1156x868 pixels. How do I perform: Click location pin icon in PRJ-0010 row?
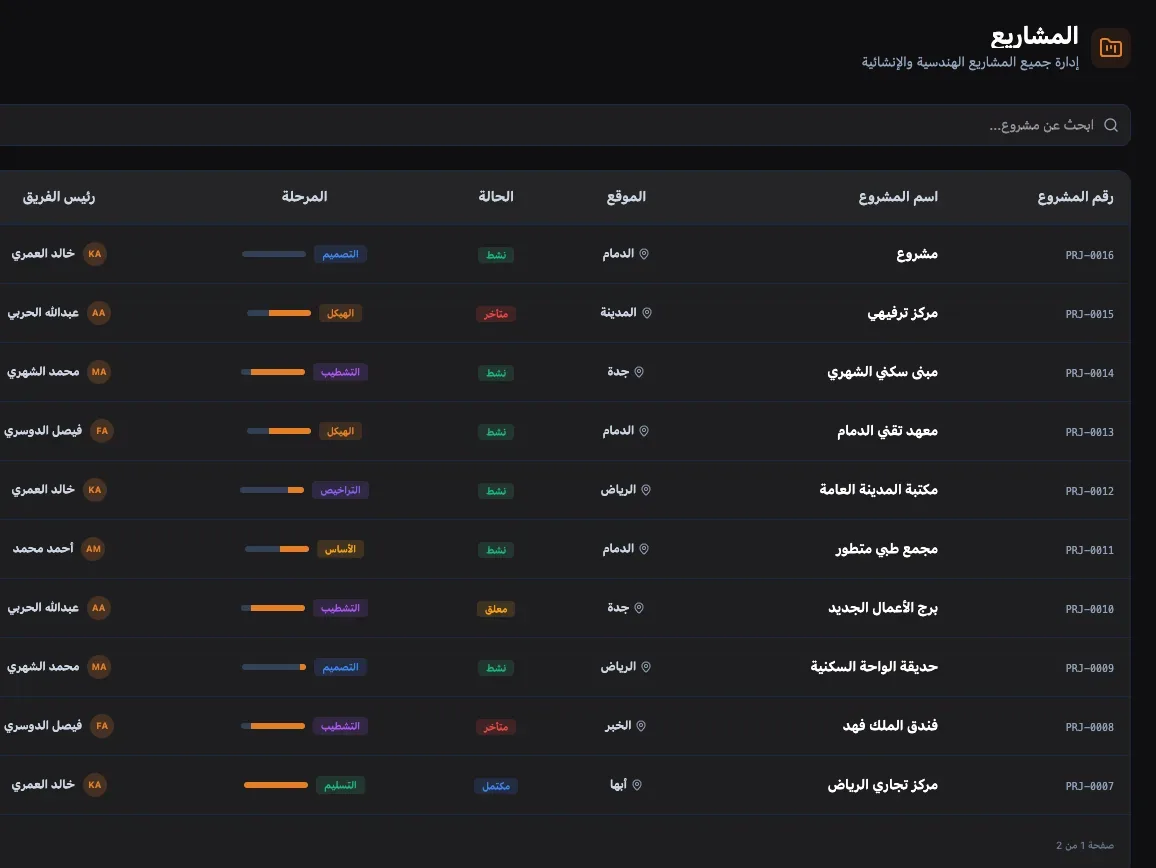point(639,608)
